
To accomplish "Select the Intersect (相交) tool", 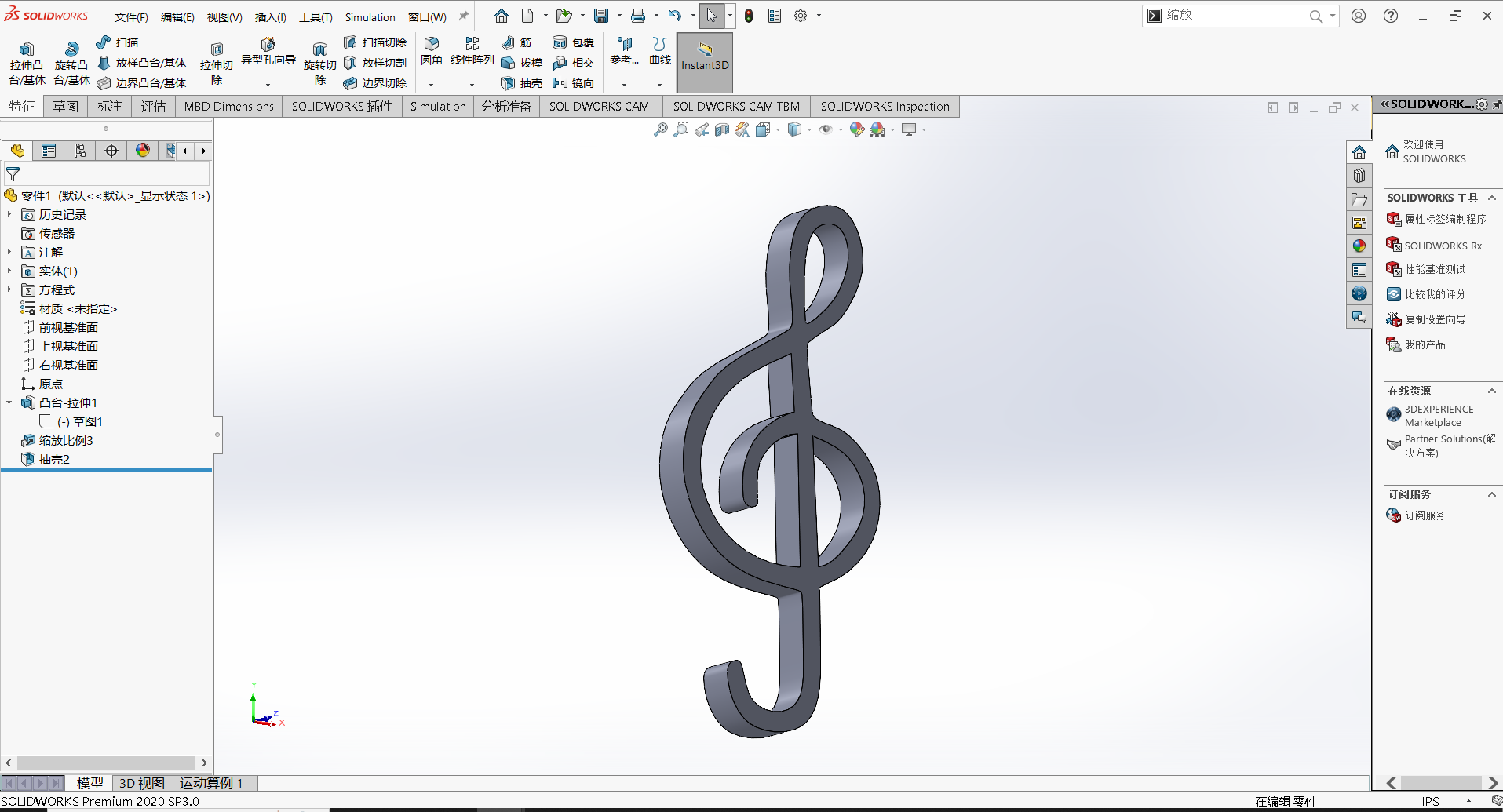I will point(573,63).
